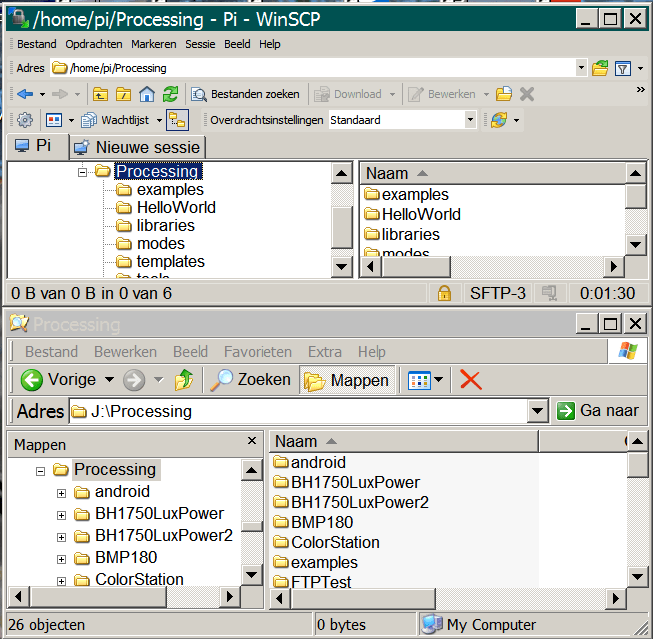
Task: Click the toolbar overflow chevron in WinSCP
Action: [x=641, y=89]
